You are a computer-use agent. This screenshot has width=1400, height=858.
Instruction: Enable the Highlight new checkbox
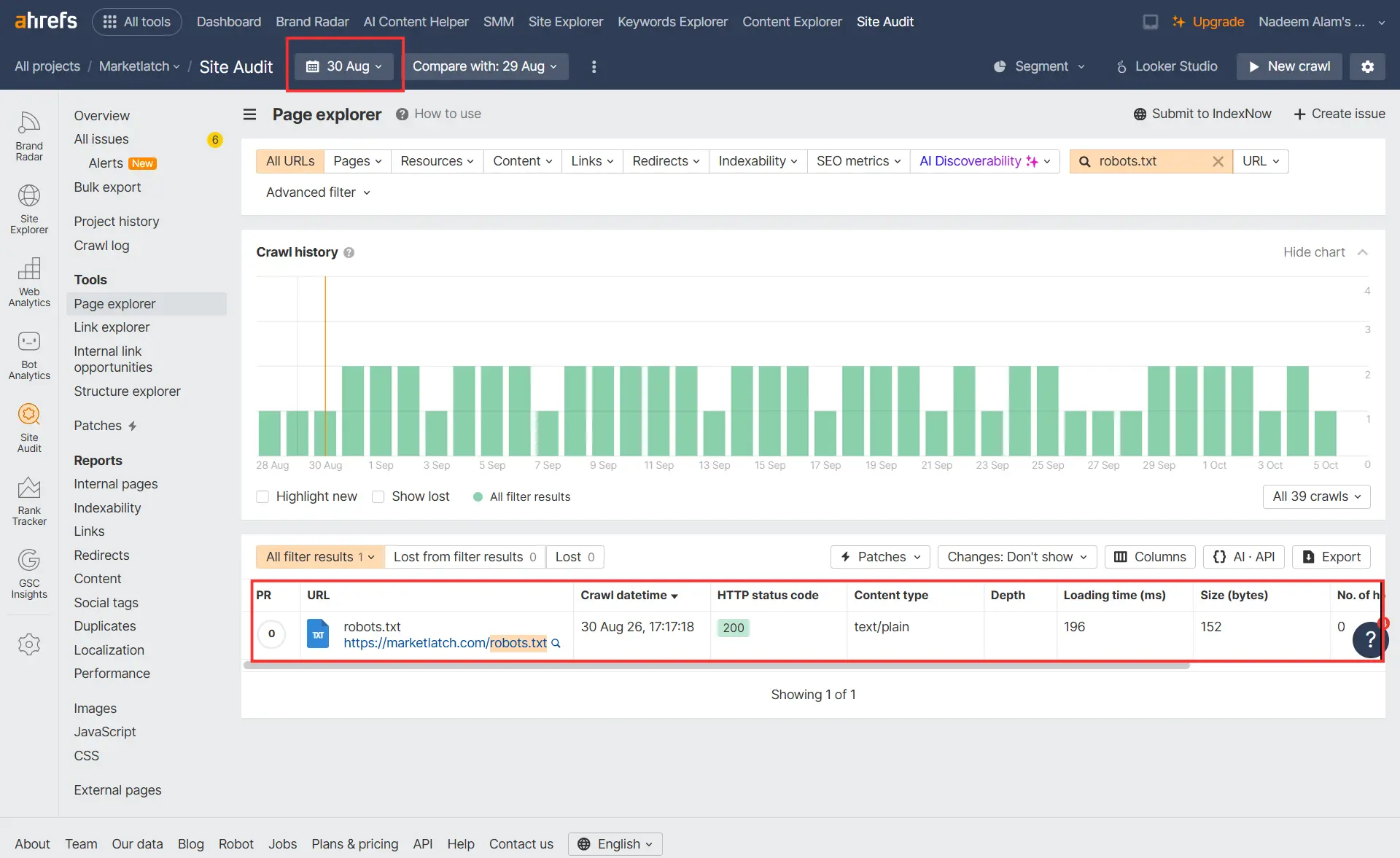(262, 496)
